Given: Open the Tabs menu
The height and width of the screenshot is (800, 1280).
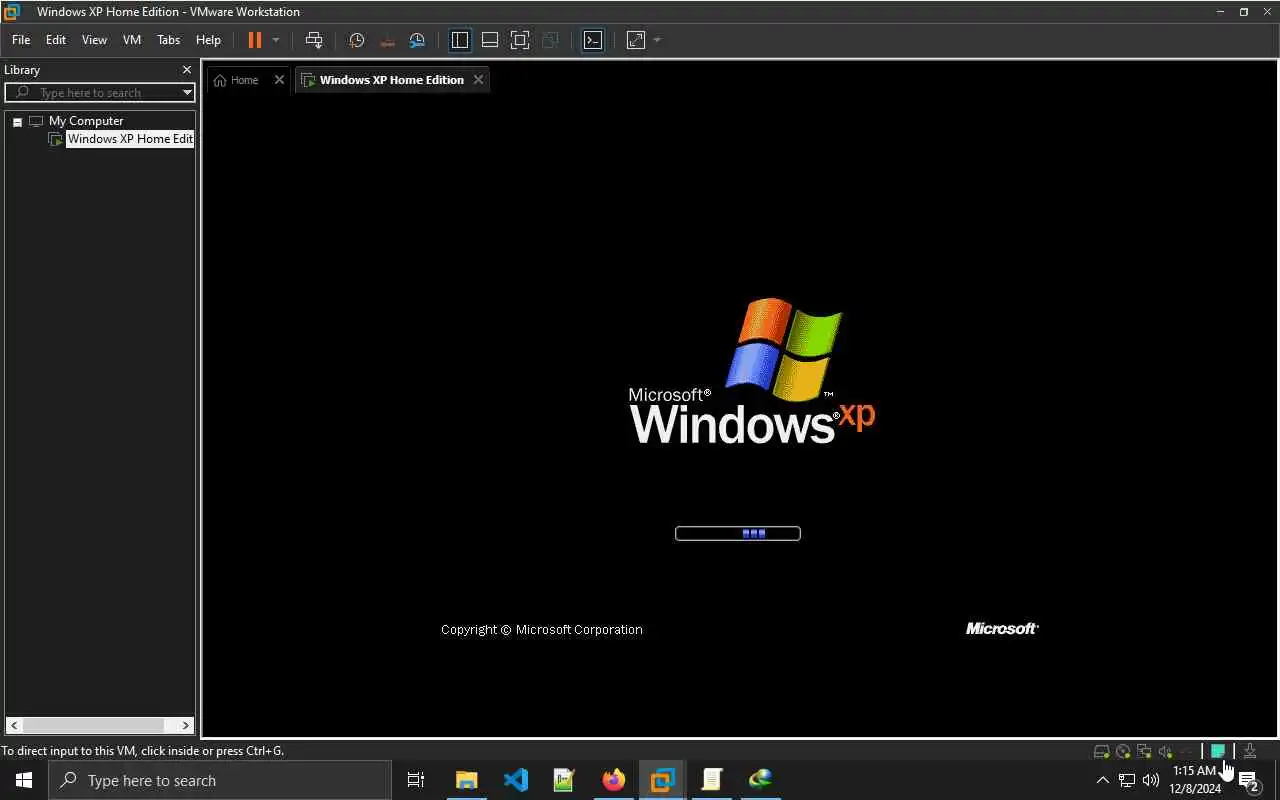Looking at the screenshot, I should [169, 40].
